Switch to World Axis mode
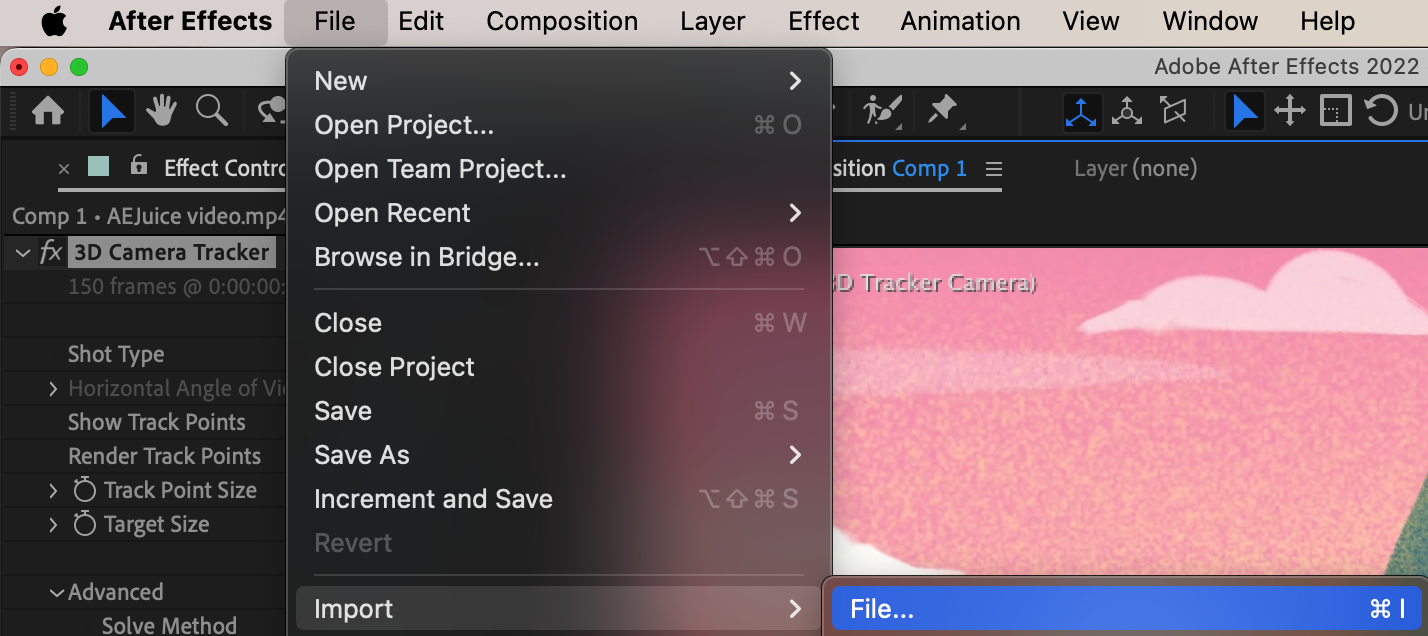1428x636 pixels. (x=1128, y=111)
